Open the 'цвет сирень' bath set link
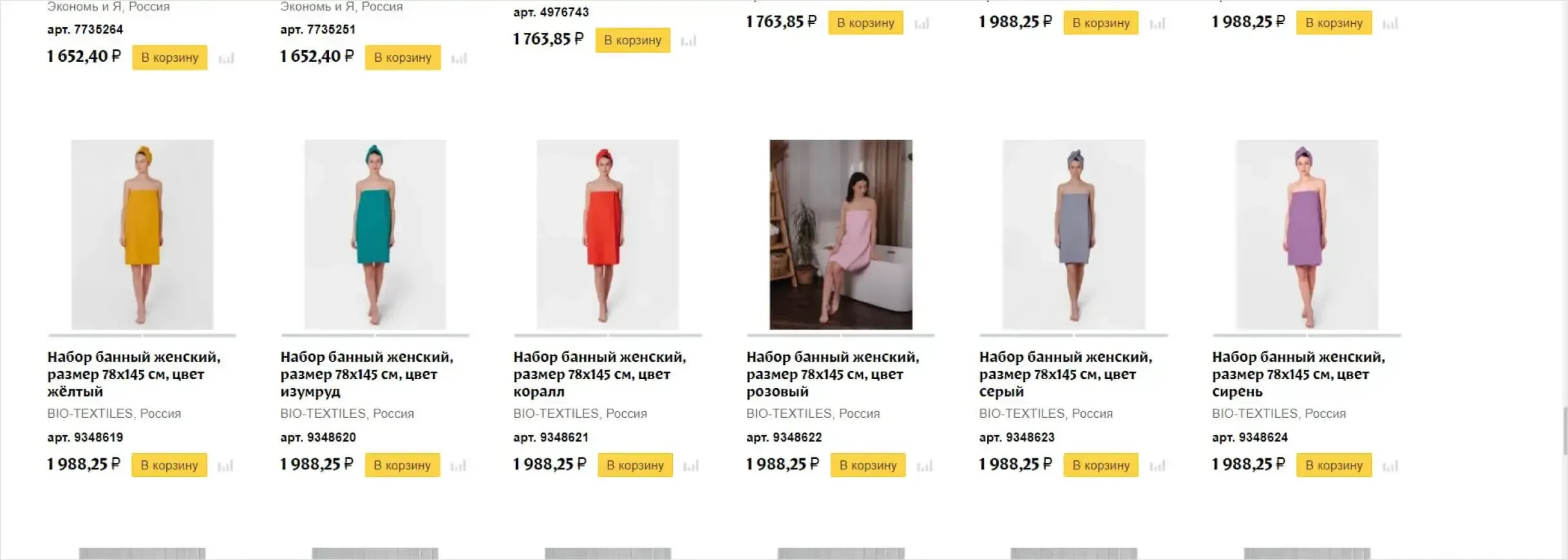 [x=1298, y=374]
